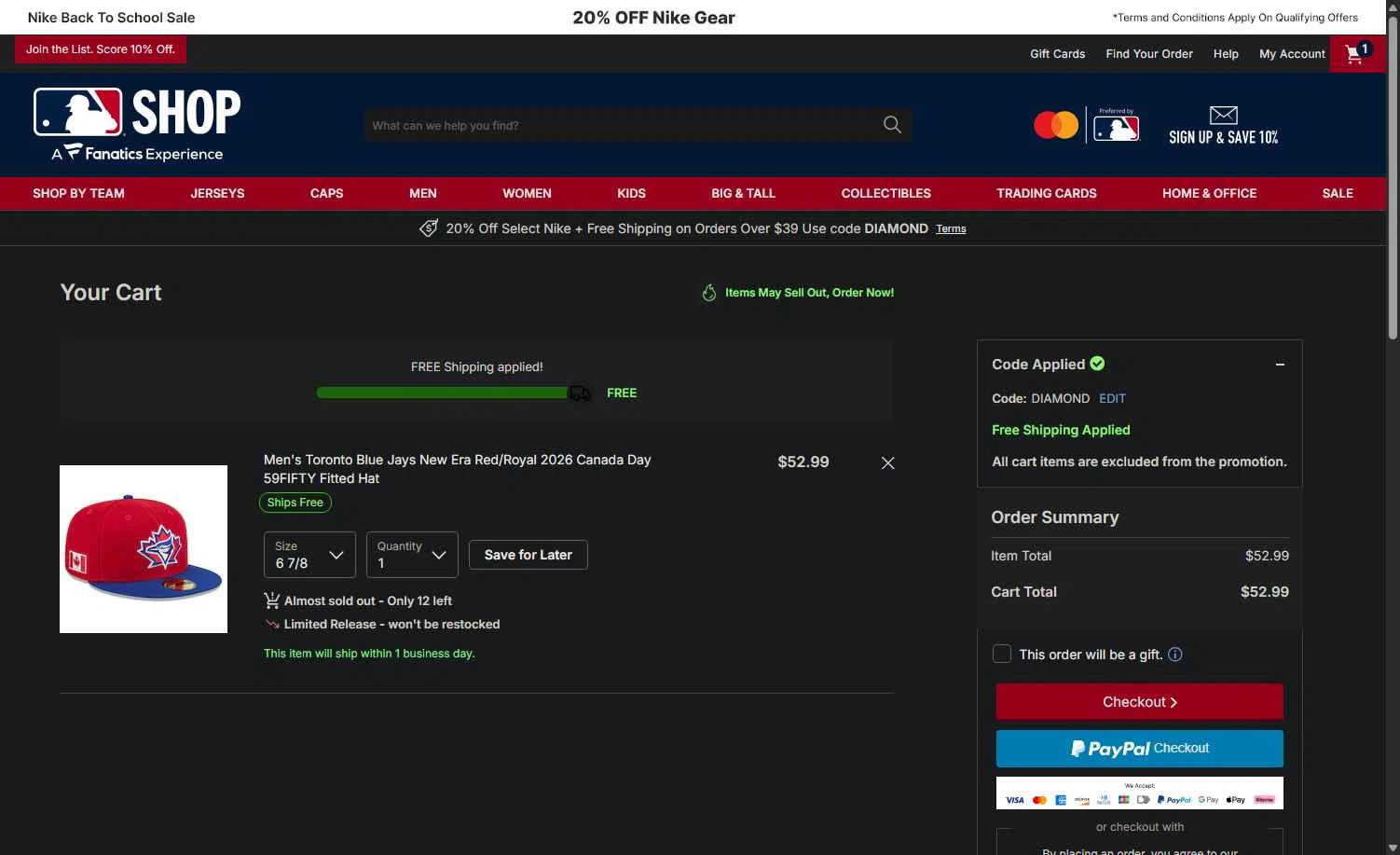Remove the hat with the X icon

[887, 462]
